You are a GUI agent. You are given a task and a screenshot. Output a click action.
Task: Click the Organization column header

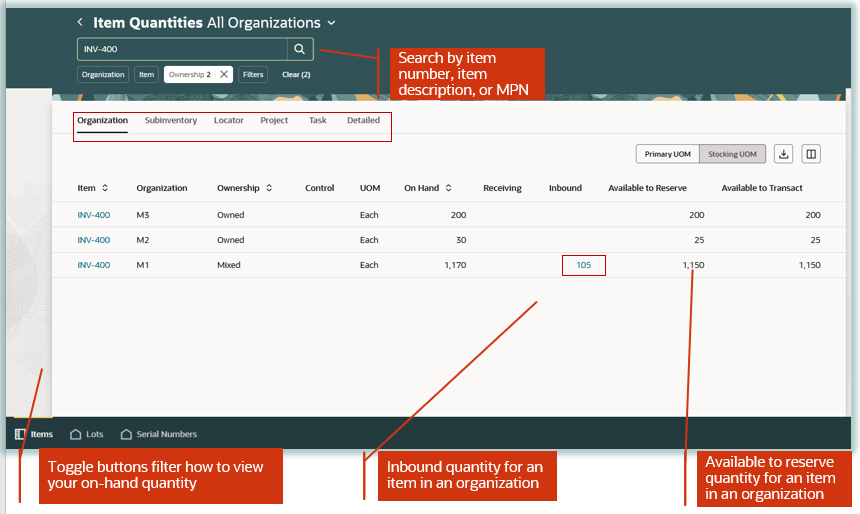pos(162,188)
